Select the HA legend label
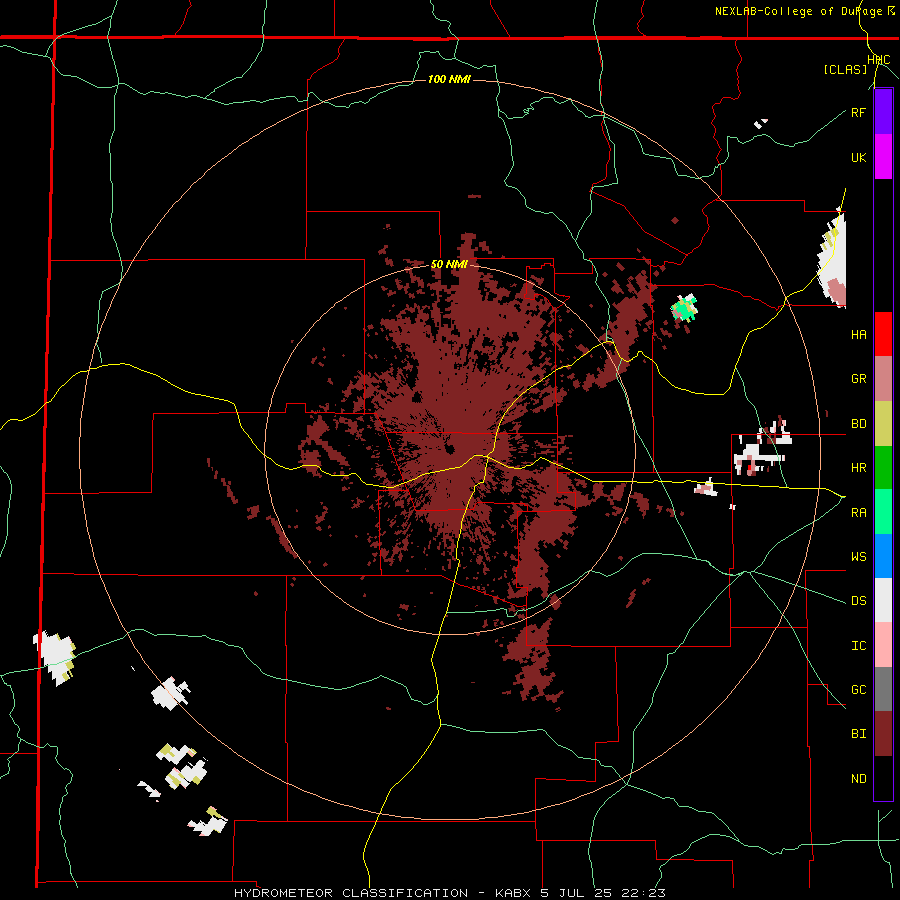The height and width of the screenshot is (900, 900). point(858,334)
